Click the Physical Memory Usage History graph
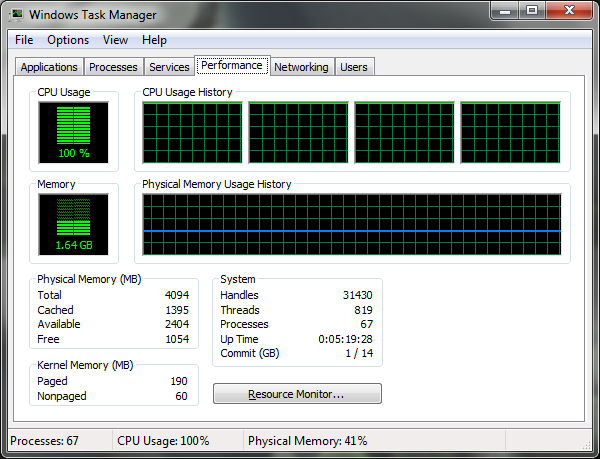This screenshot has width=600, height=459. (x=352, y=224)
